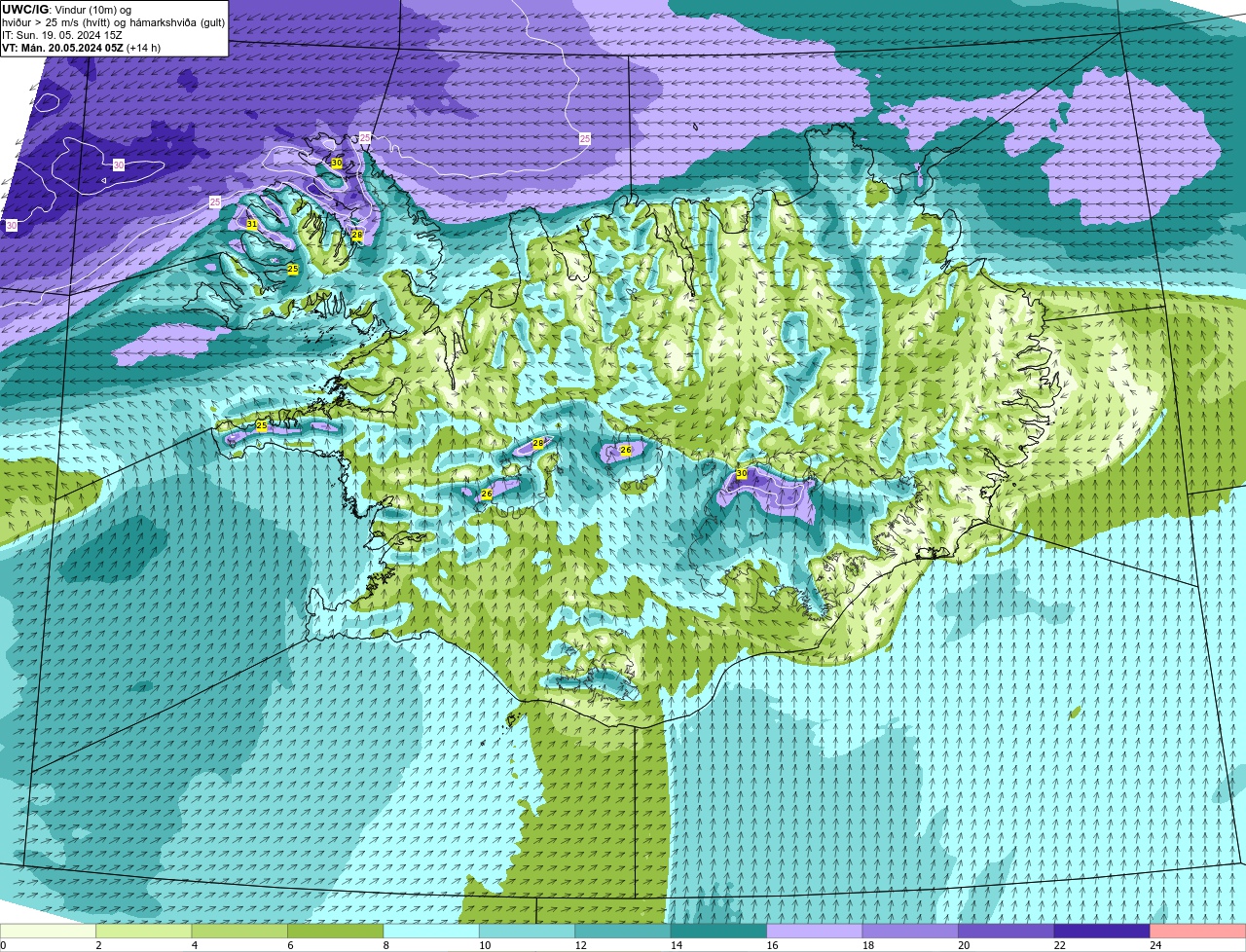Screen dimensions: 1246x952
Task: Click the yellow 30 label over Vatnajökull
Action: point(742,473)
